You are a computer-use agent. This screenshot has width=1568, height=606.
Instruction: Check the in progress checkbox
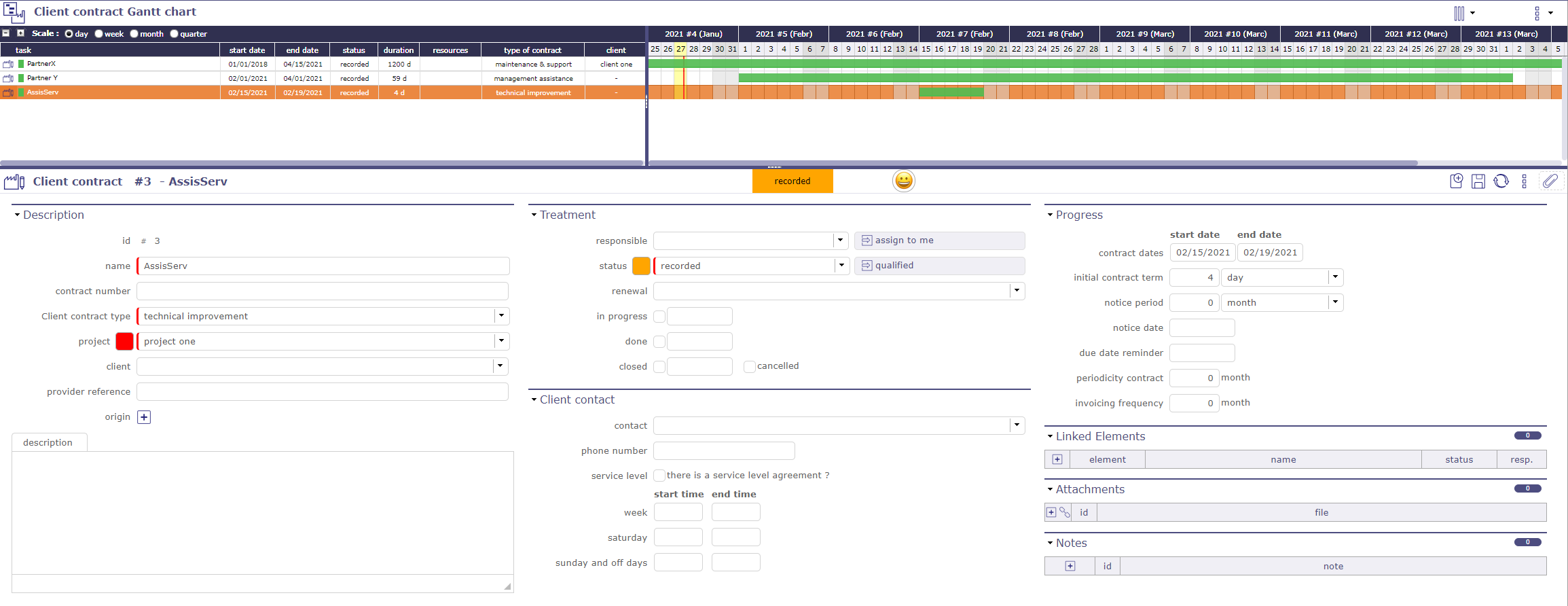click(659, 317)
